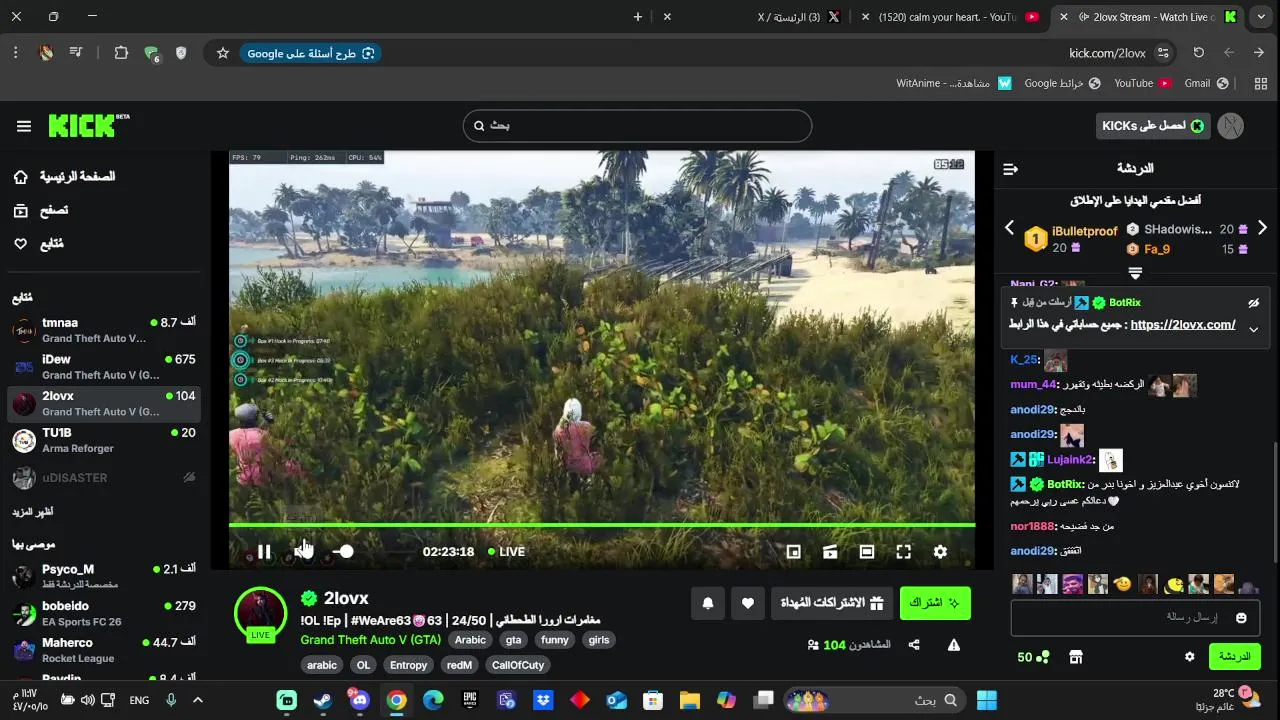Viewport: 1280px width, 720px height.
Task: Open a new browser tab
Action: (637, 17)
